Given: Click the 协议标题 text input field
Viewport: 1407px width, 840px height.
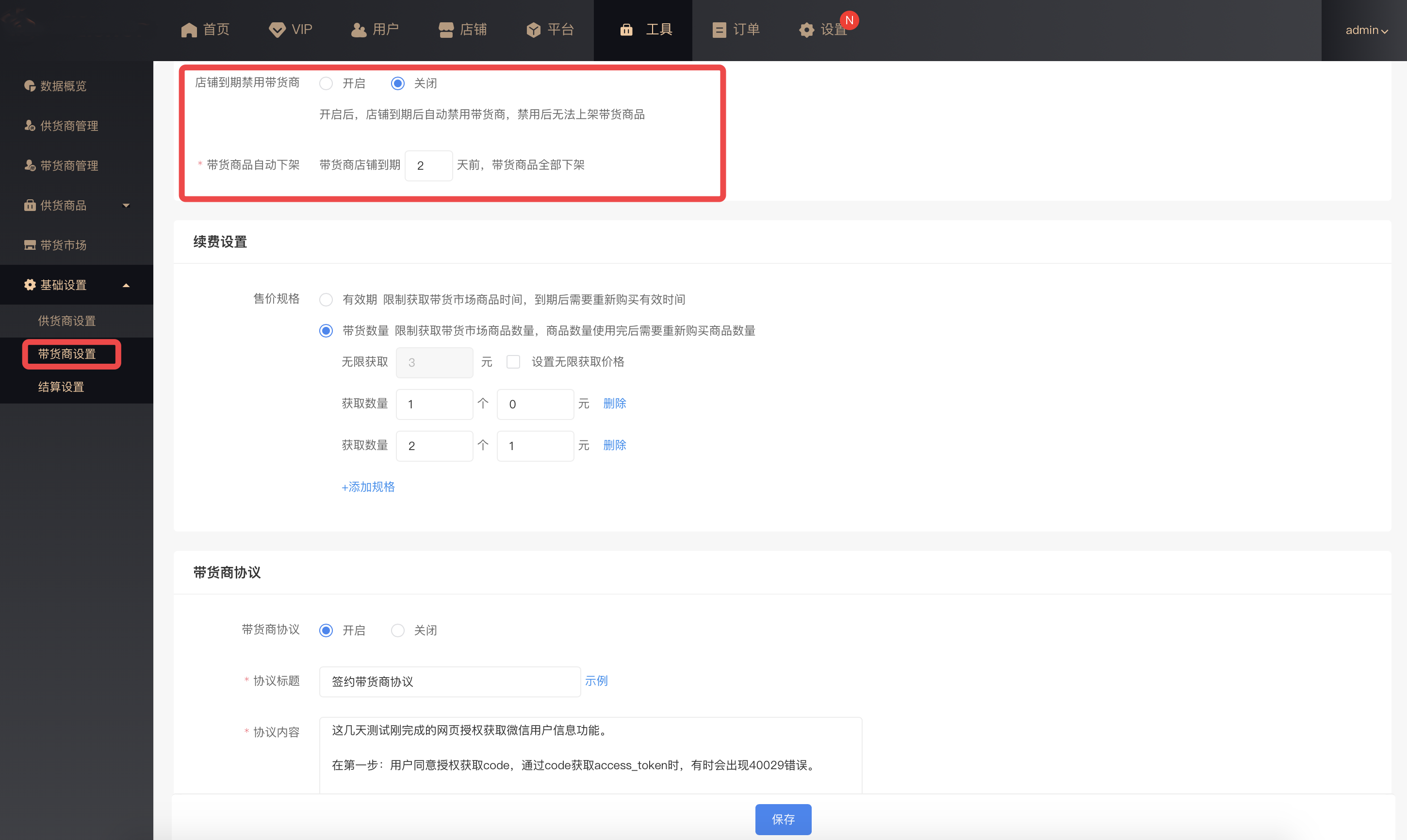Looking at the screenshot, I should coord(450,681).
